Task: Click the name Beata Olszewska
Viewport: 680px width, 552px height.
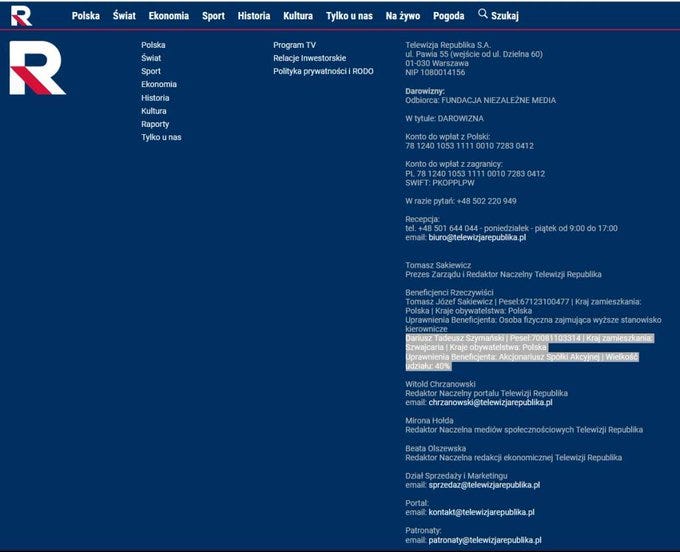Action: [436, 448]
